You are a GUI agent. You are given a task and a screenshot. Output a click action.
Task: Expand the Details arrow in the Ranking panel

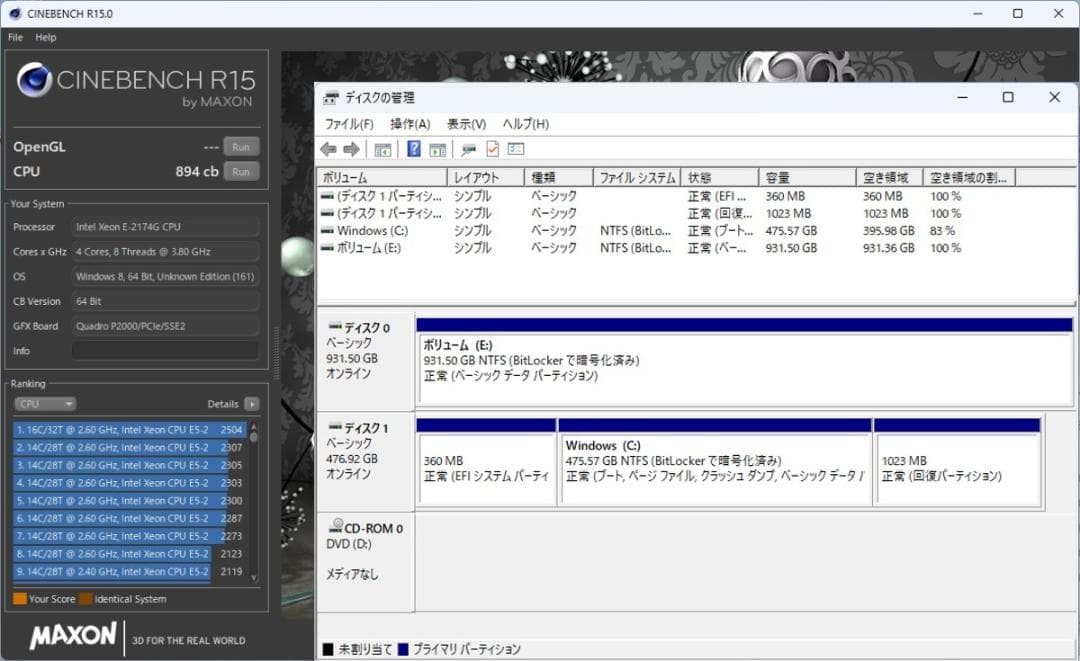click(251, 404)
